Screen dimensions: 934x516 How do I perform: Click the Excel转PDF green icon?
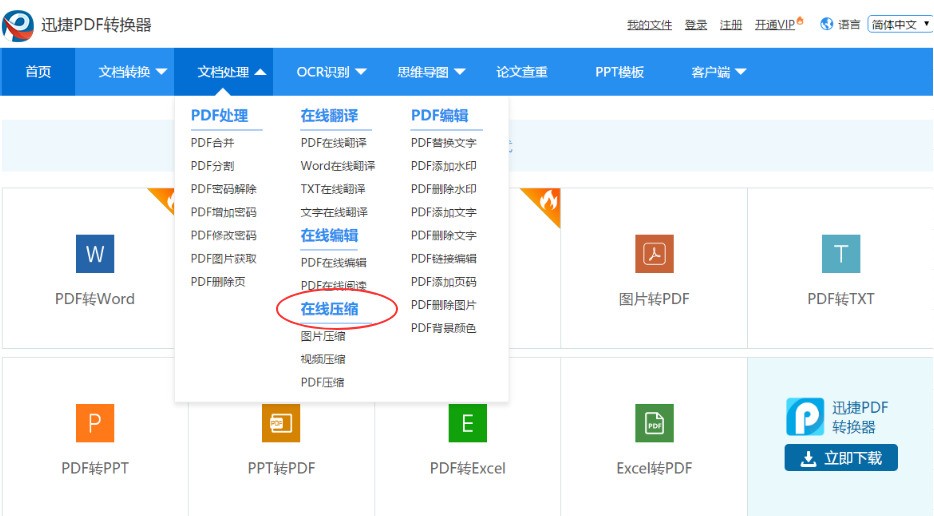(654, 423)
